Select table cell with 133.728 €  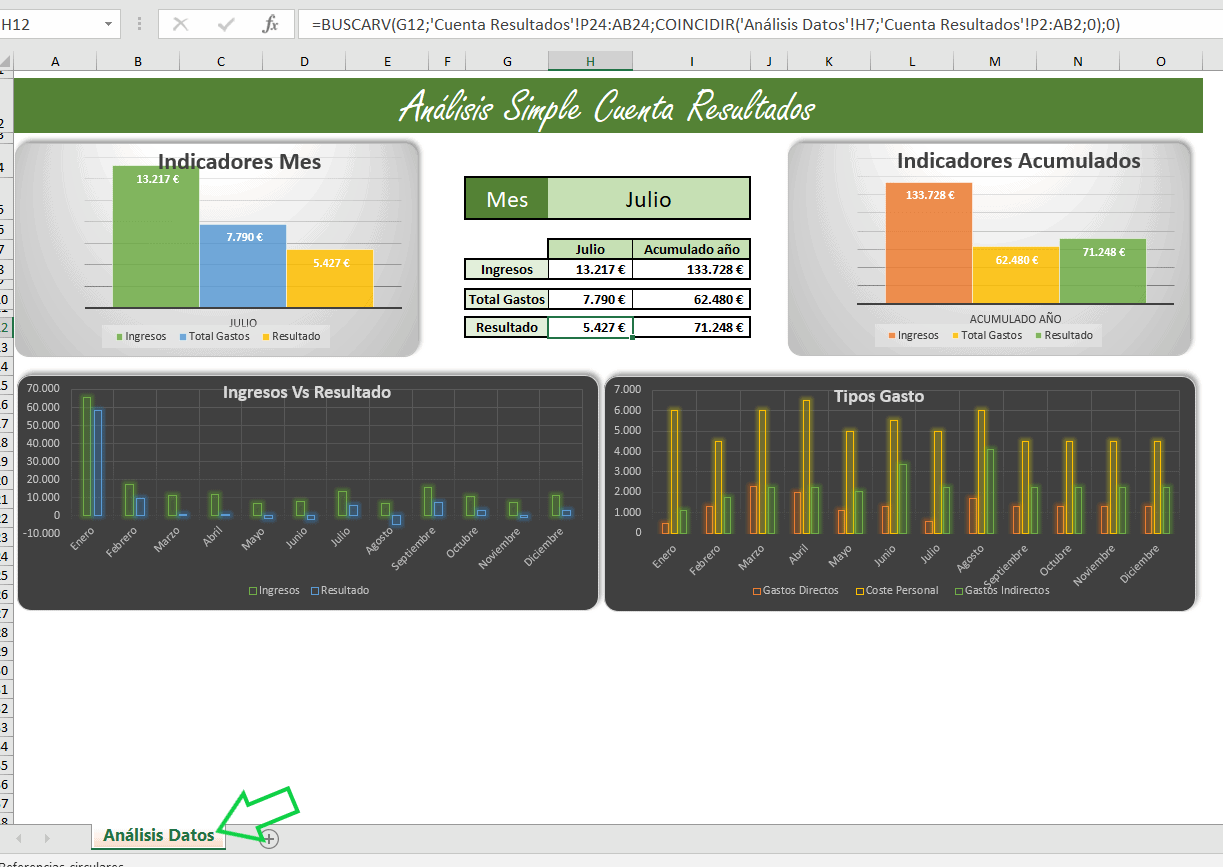(x=691, y=269)
